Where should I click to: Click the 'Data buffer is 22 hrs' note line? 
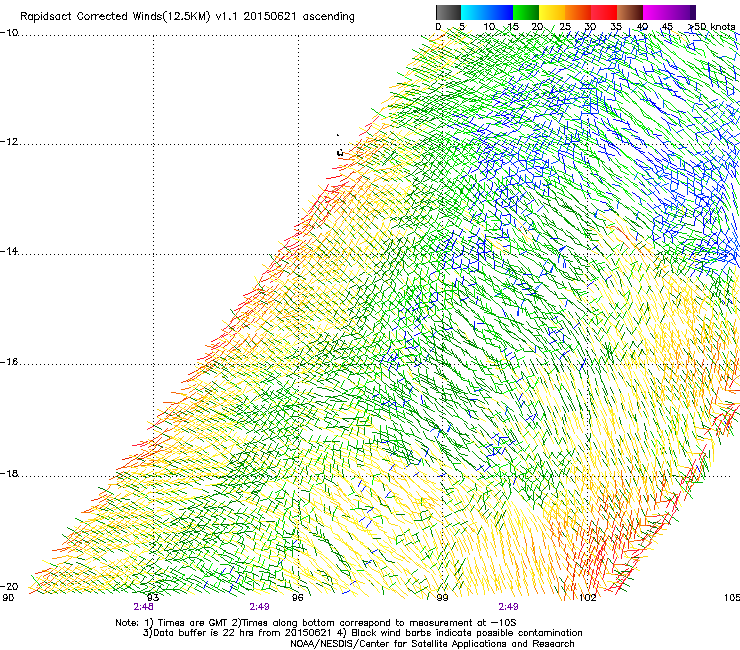click(x=362, y=633)
